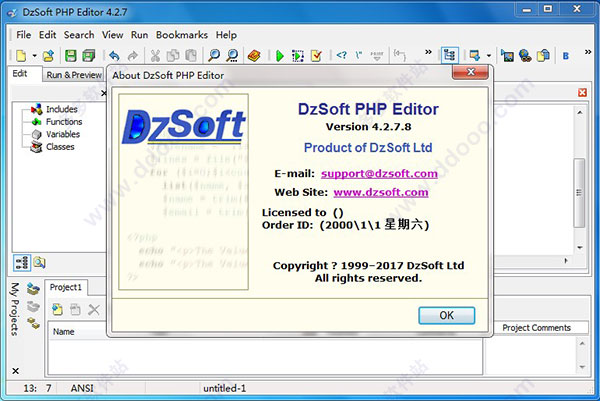Click the greyed My Projects box icon

pyautogui.click(x=33, y=306)
